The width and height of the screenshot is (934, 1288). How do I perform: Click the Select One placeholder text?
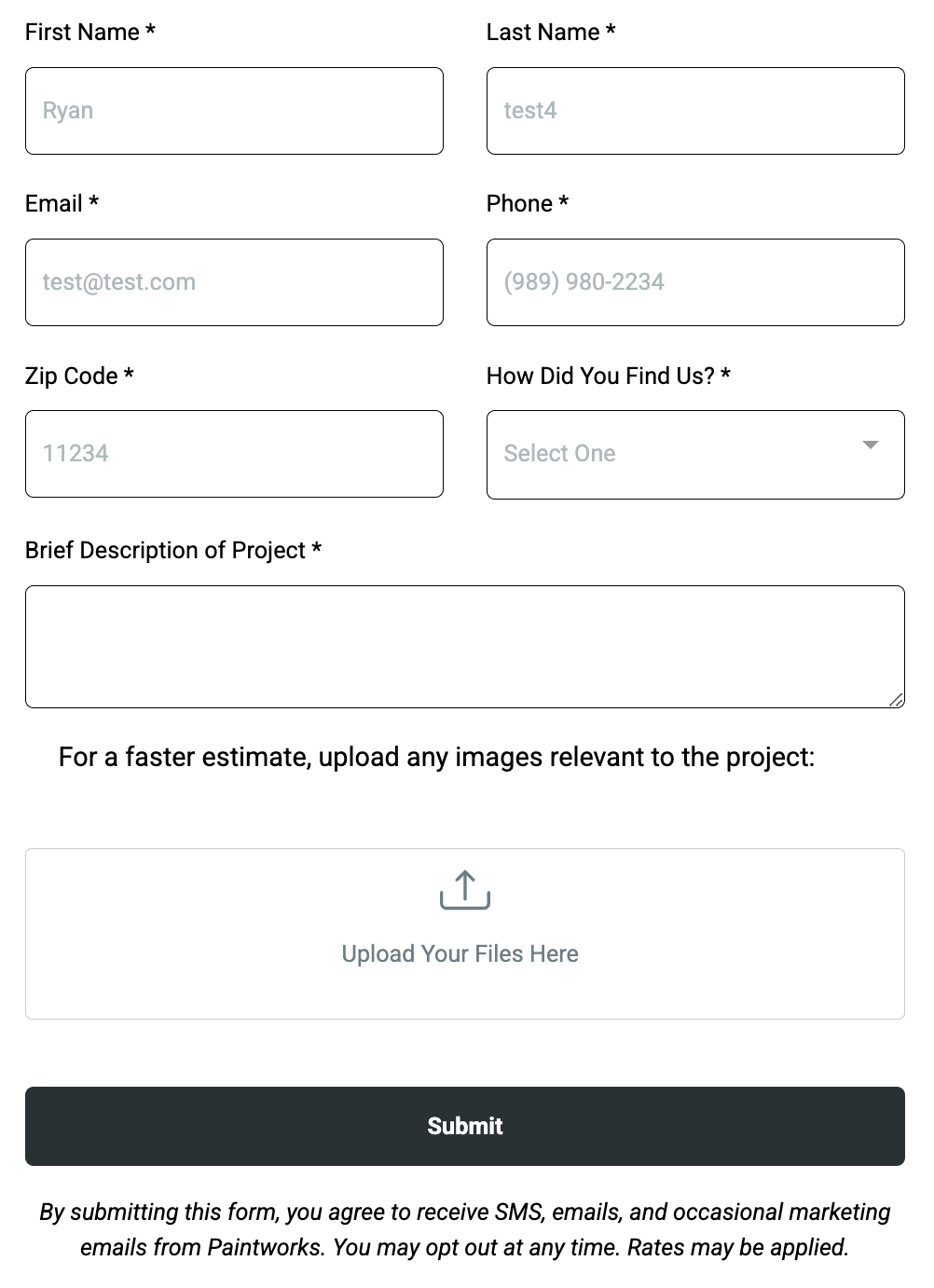tap(559, 453)
